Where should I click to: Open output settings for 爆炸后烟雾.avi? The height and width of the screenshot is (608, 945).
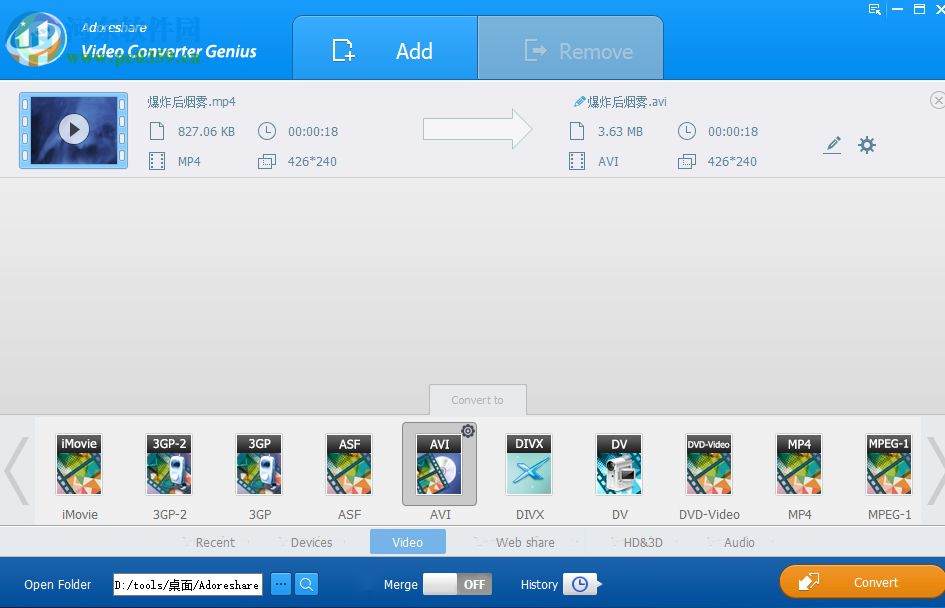[866, 145]
